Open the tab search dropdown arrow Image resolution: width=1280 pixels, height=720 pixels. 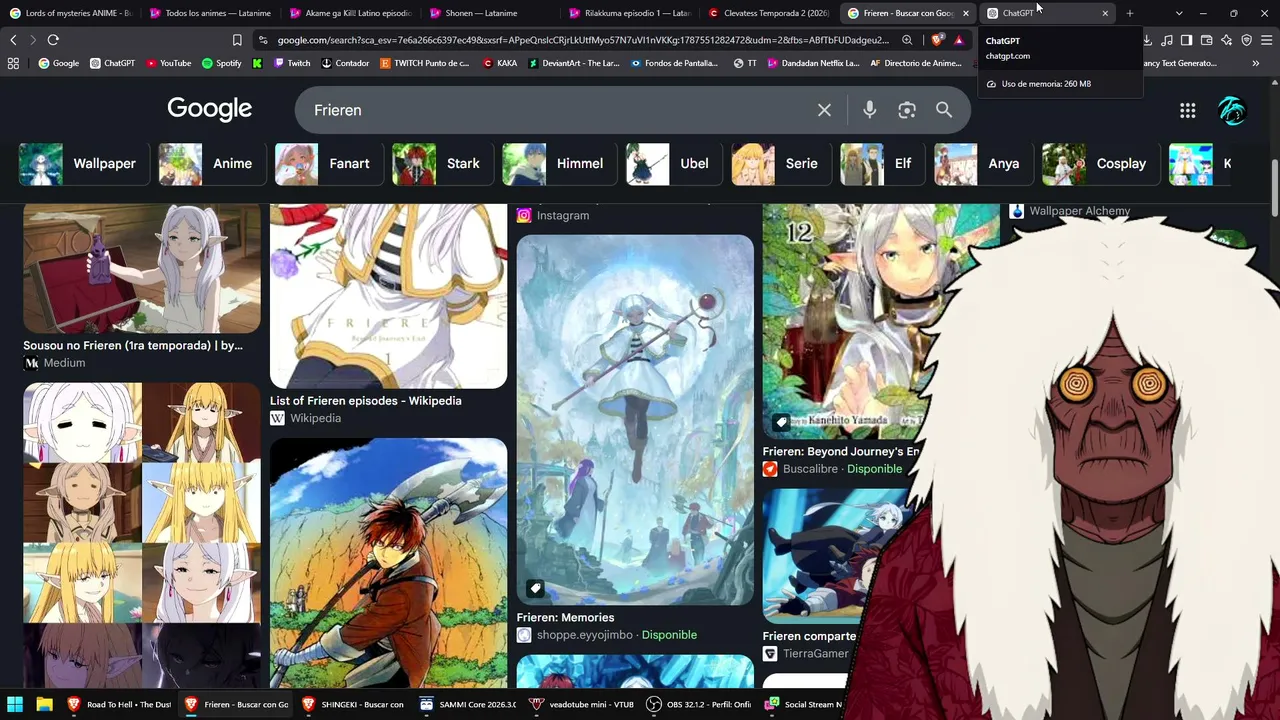click(1179, 13)
